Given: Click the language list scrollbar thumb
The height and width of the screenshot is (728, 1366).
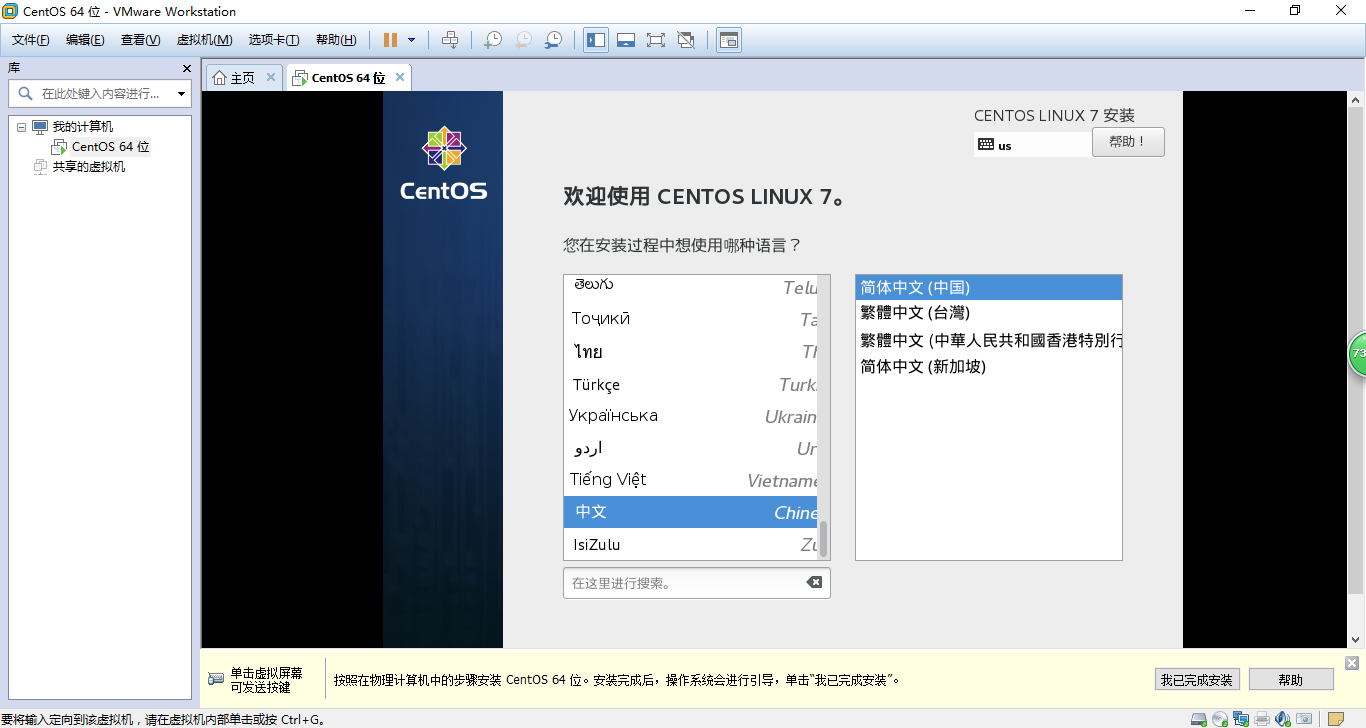Looking at the screenshot, I should click(x=824, y=538).
